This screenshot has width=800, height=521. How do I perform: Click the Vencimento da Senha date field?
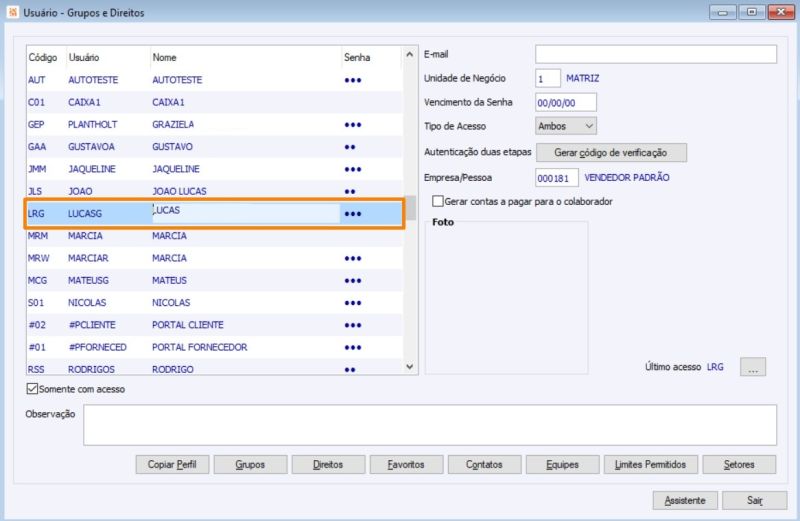(566, 103)
